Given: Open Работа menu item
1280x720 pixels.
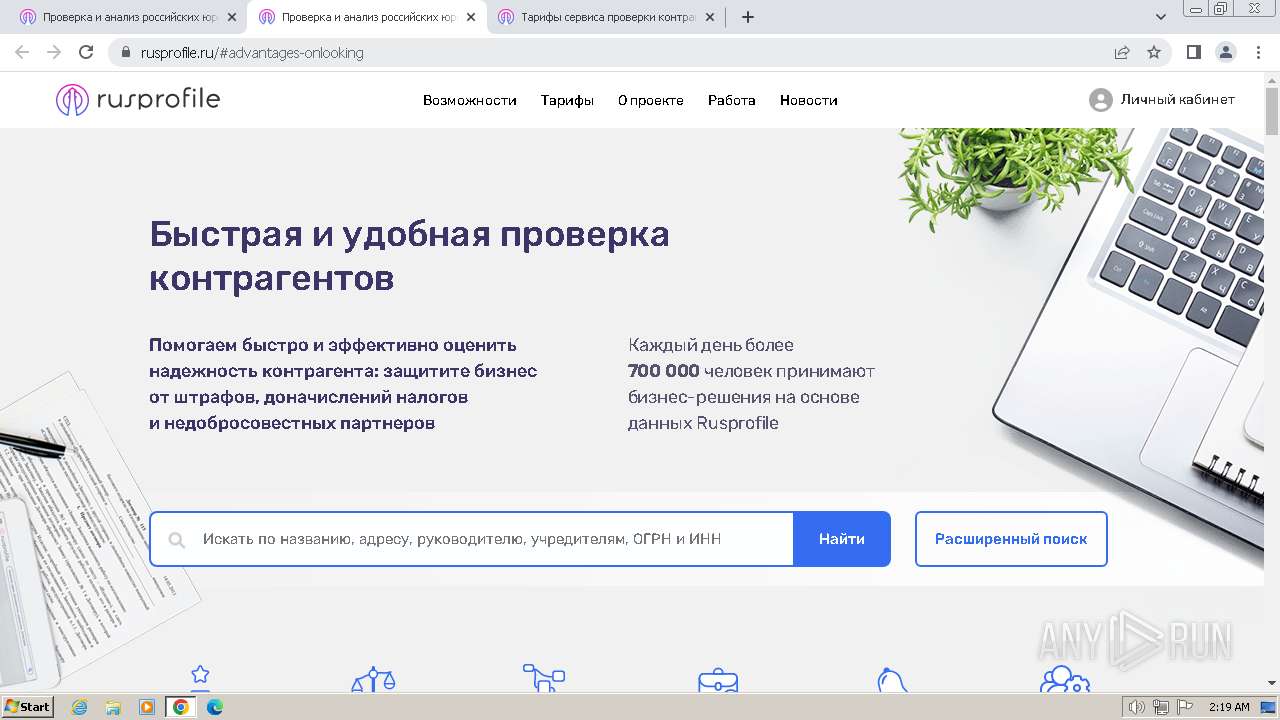Looking at the screenshot, I should tap(732, 100).
